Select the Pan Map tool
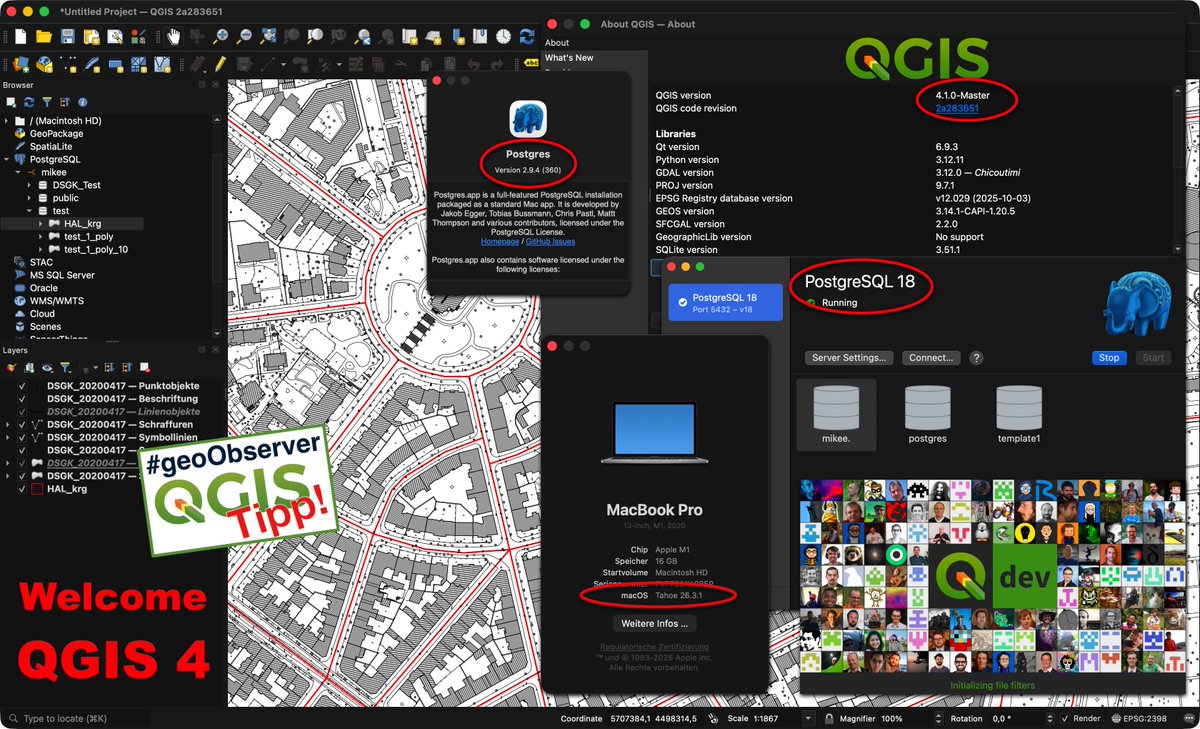This screenshot has height=729, width=1200. 171,35
